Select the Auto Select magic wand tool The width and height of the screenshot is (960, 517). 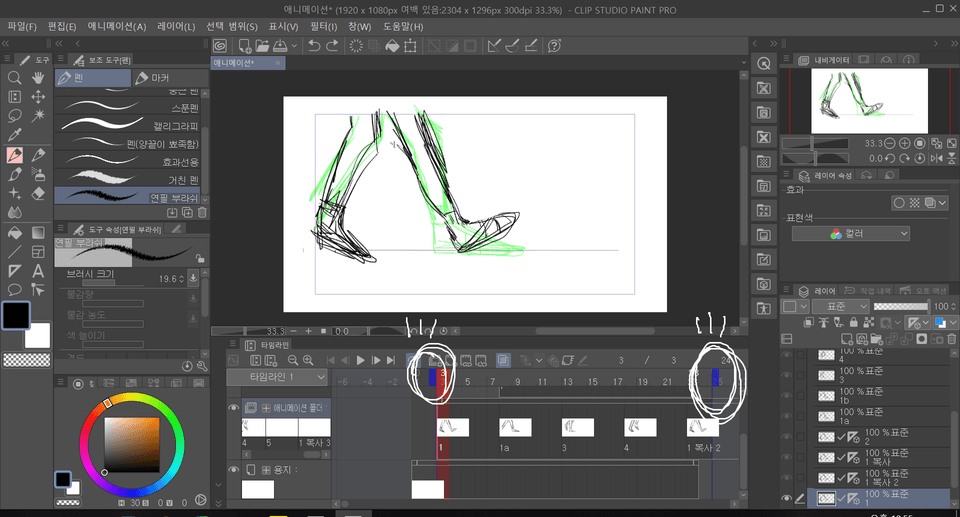(38, 116)
